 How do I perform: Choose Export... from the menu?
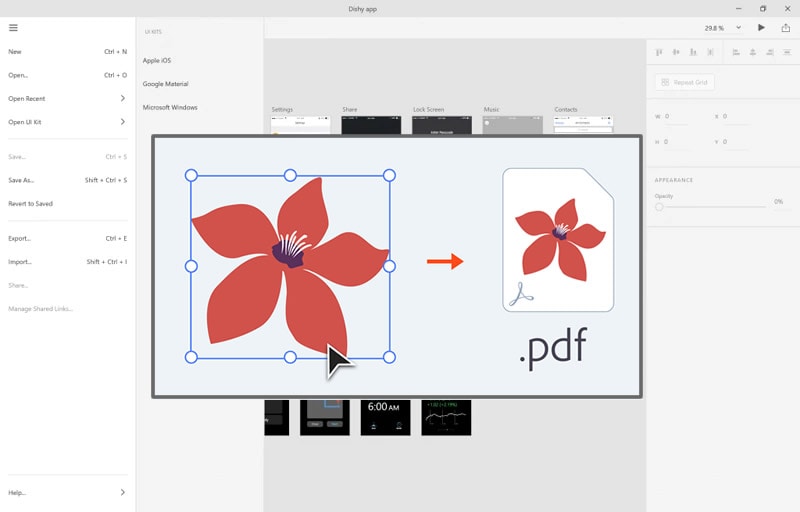pyautogui.click(x=67, y=238)
